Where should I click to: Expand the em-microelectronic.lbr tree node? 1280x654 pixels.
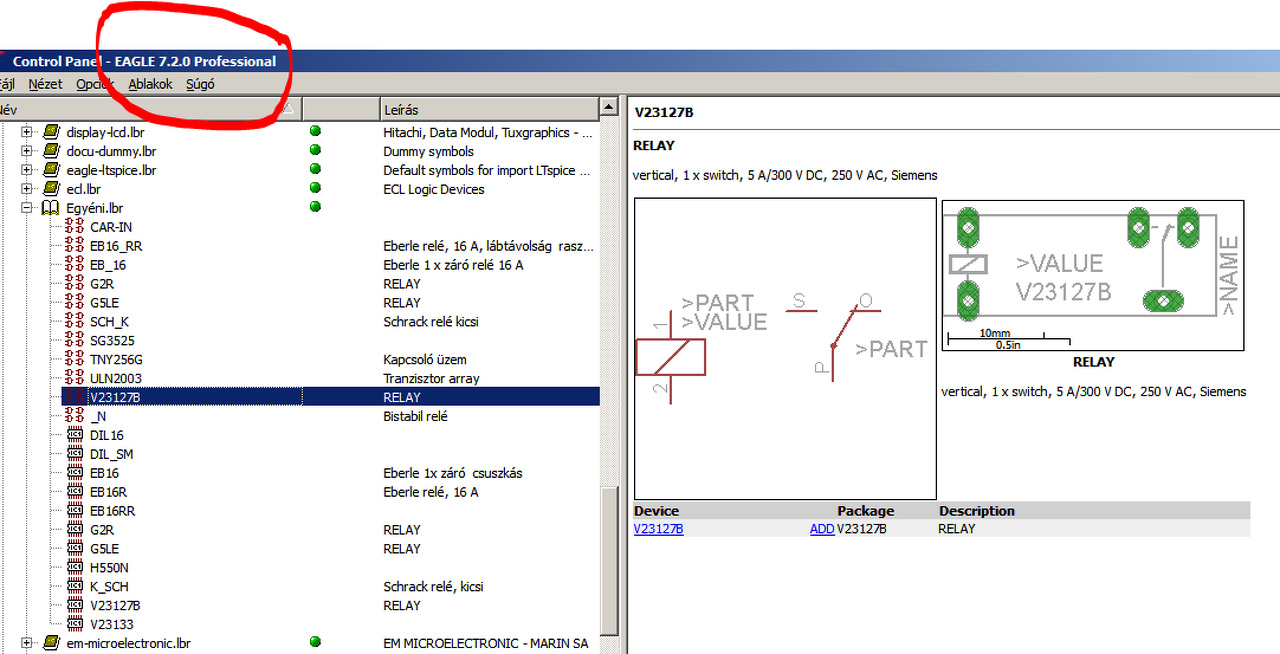27,643
